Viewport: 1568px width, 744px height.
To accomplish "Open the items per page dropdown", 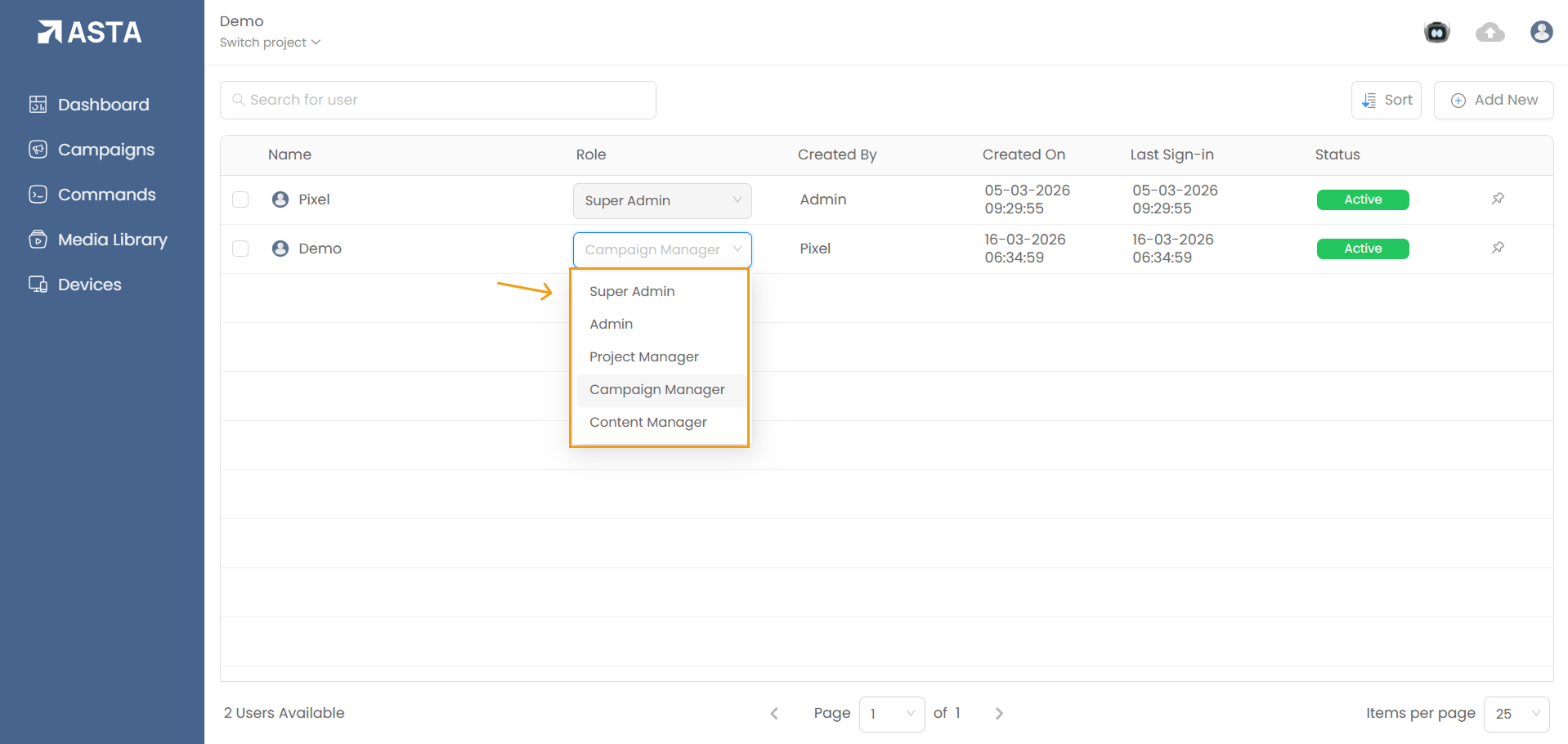I will [x=1516, y=714].
